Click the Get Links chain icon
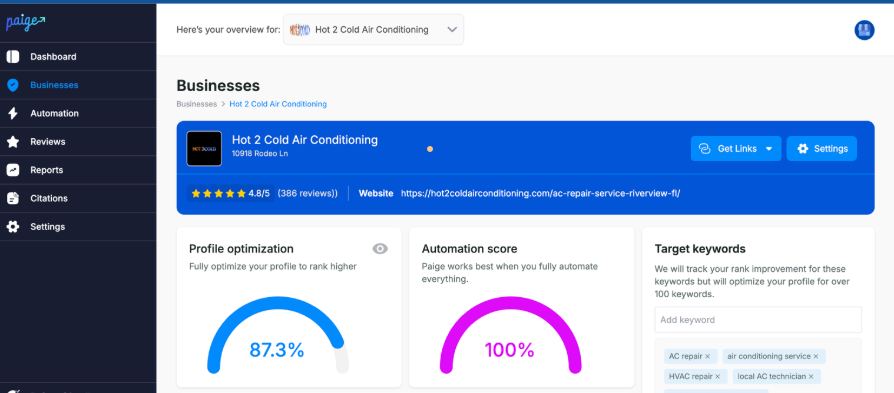 click(x=705, y=149)
